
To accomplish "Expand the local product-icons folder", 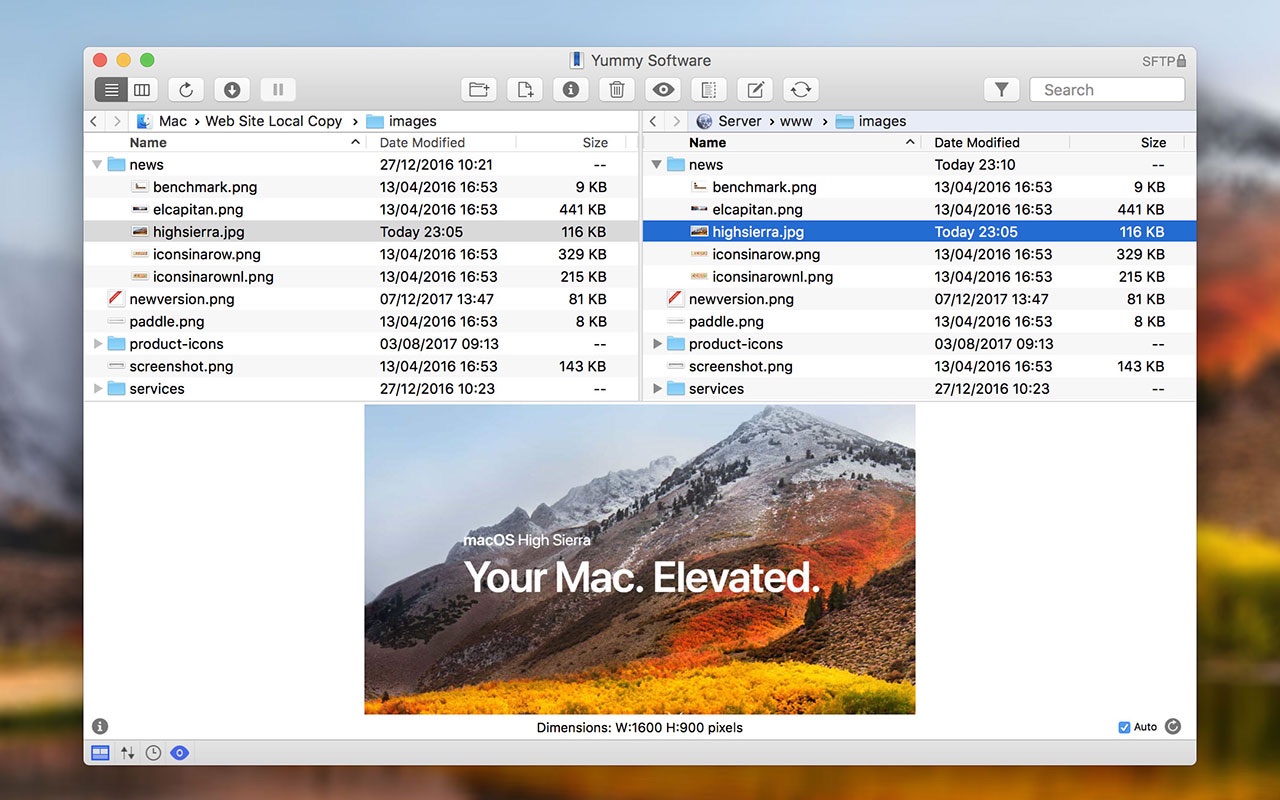I will click(x=97, y=344).
